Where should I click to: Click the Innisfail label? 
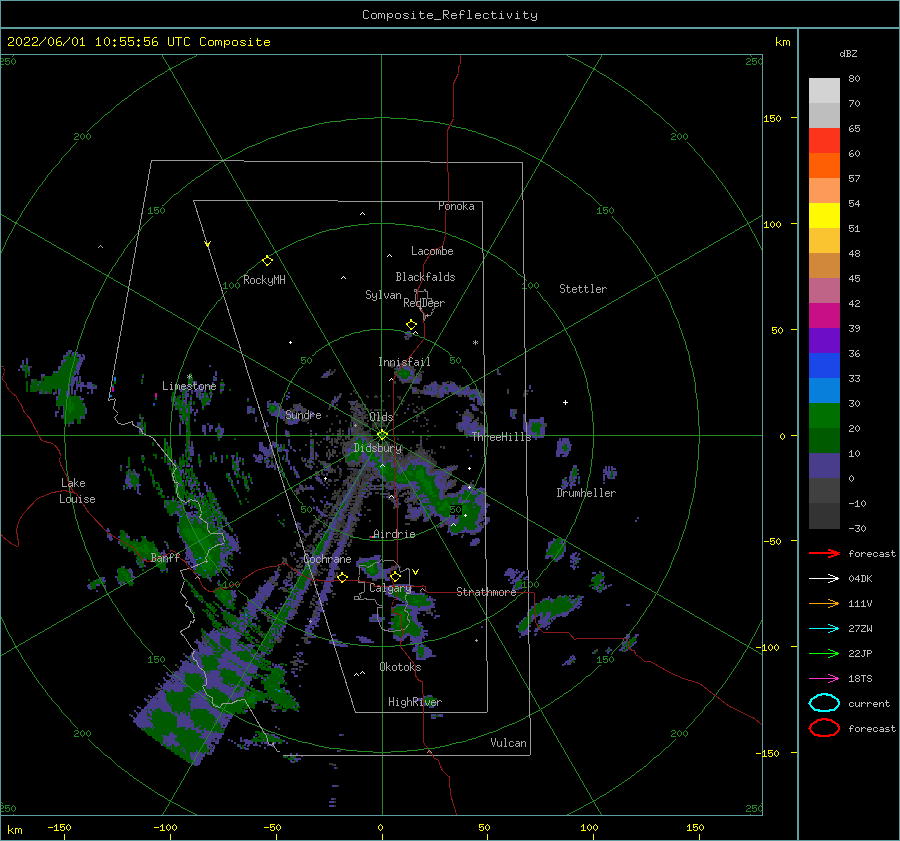[x=404, y=362]
